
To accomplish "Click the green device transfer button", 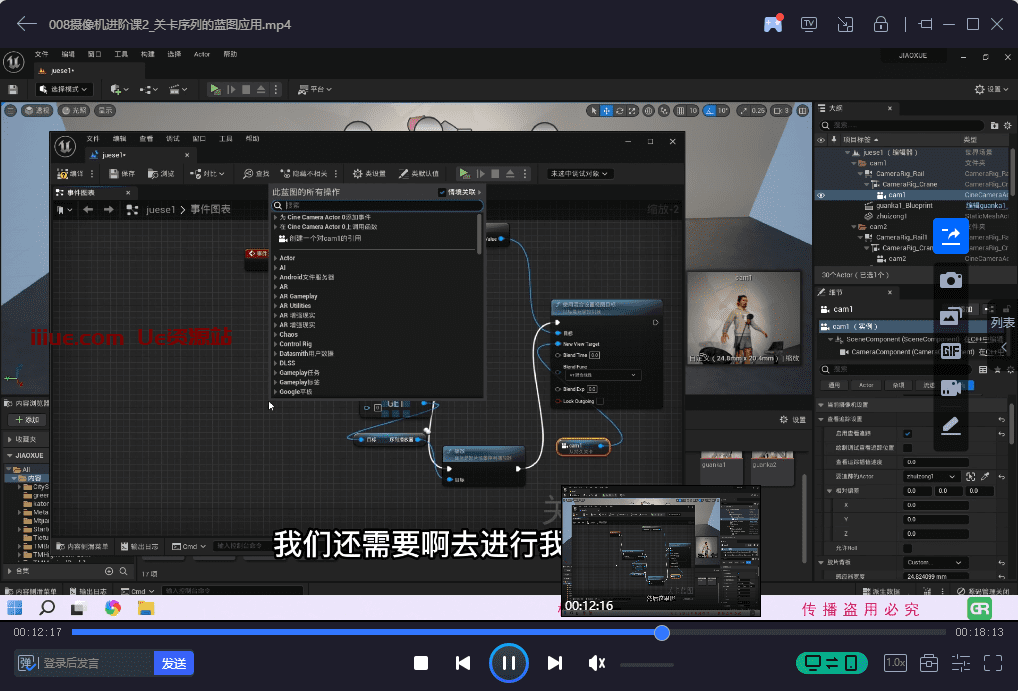I will pyautogui.click(x=831, y=663).
